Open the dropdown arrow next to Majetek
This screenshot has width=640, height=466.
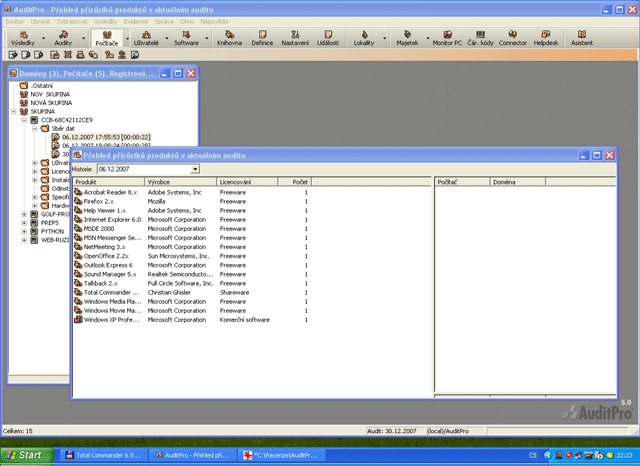pos(428,38)
